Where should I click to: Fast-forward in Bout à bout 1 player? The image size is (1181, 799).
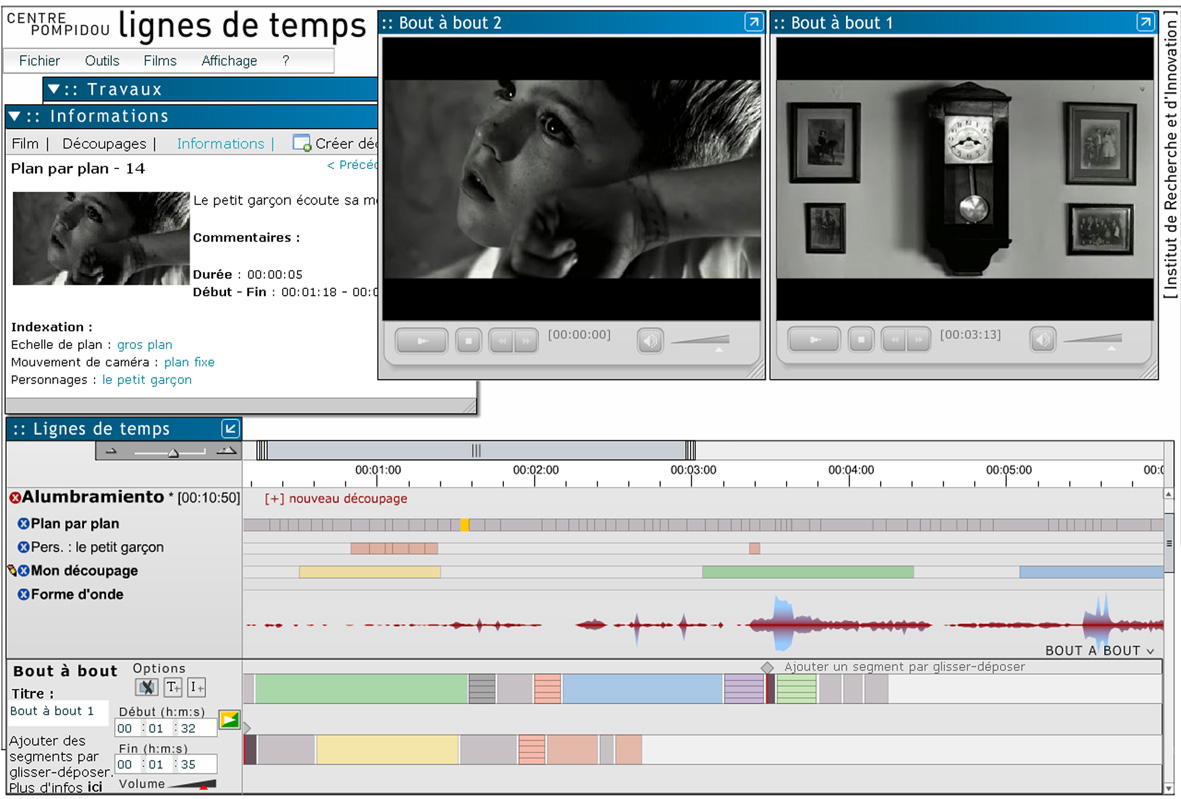[919, 340]
